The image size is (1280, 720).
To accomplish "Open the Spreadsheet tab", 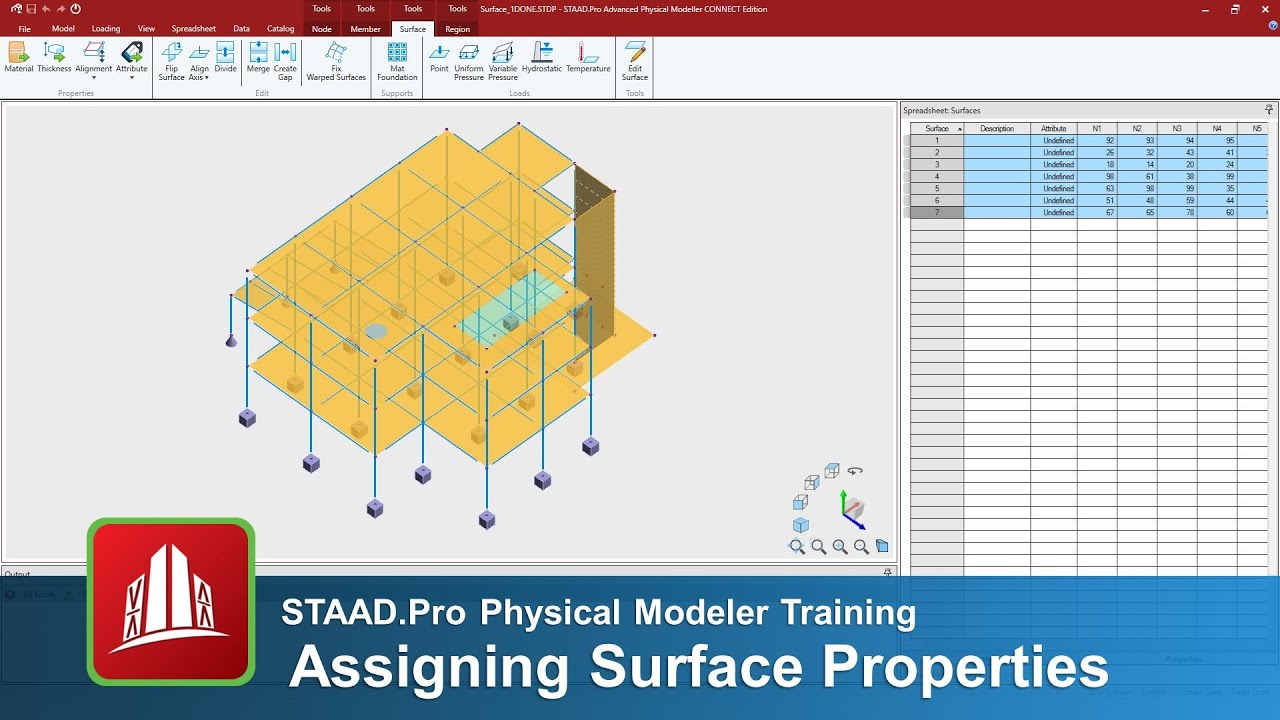I will pyautogui.click(x=194, y=29).
